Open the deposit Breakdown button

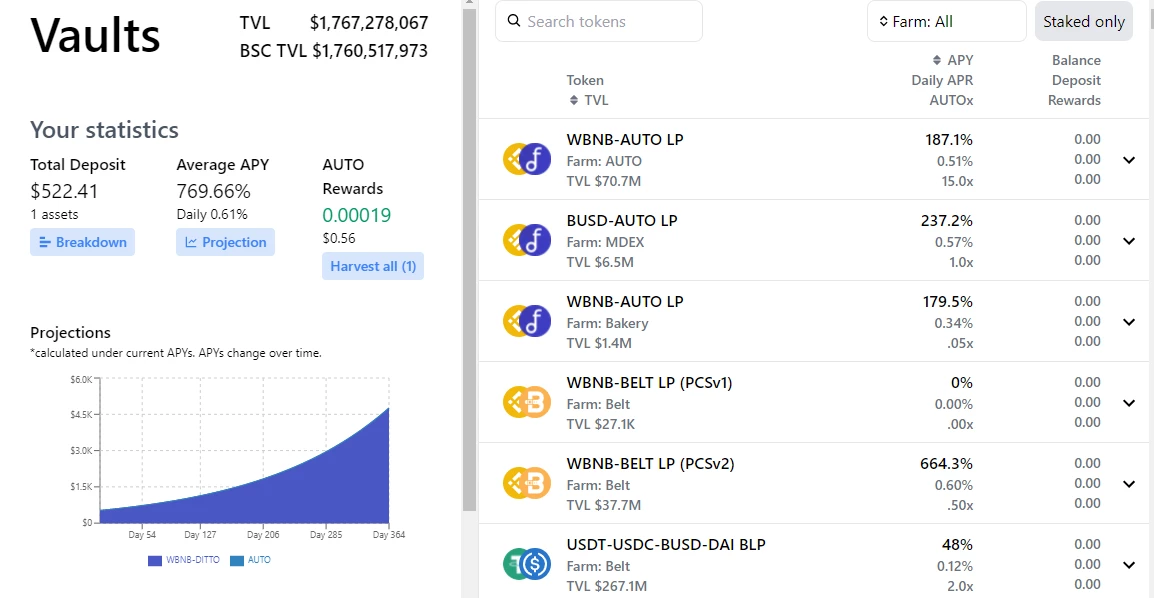tap(82, 242)
